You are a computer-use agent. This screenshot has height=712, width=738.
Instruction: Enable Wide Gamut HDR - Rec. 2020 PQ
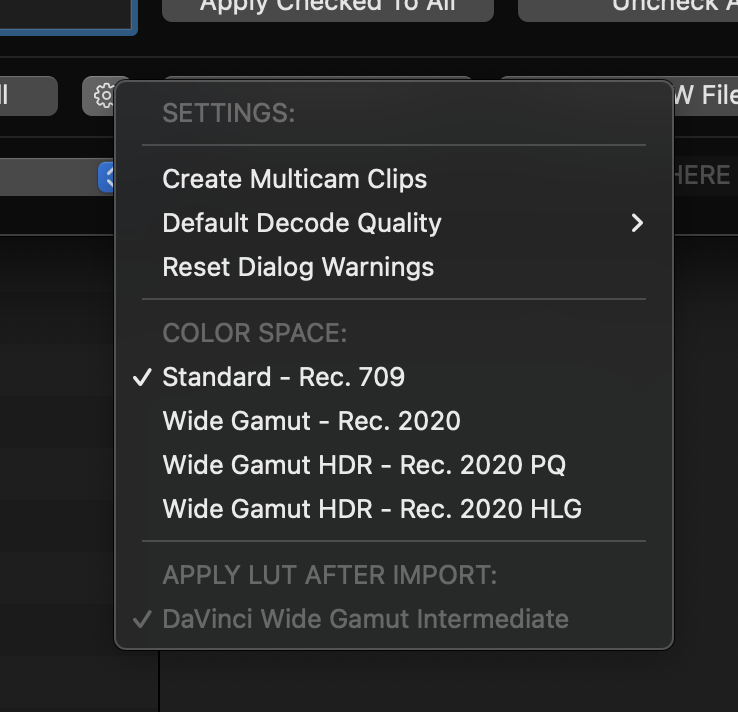(364, 465)
